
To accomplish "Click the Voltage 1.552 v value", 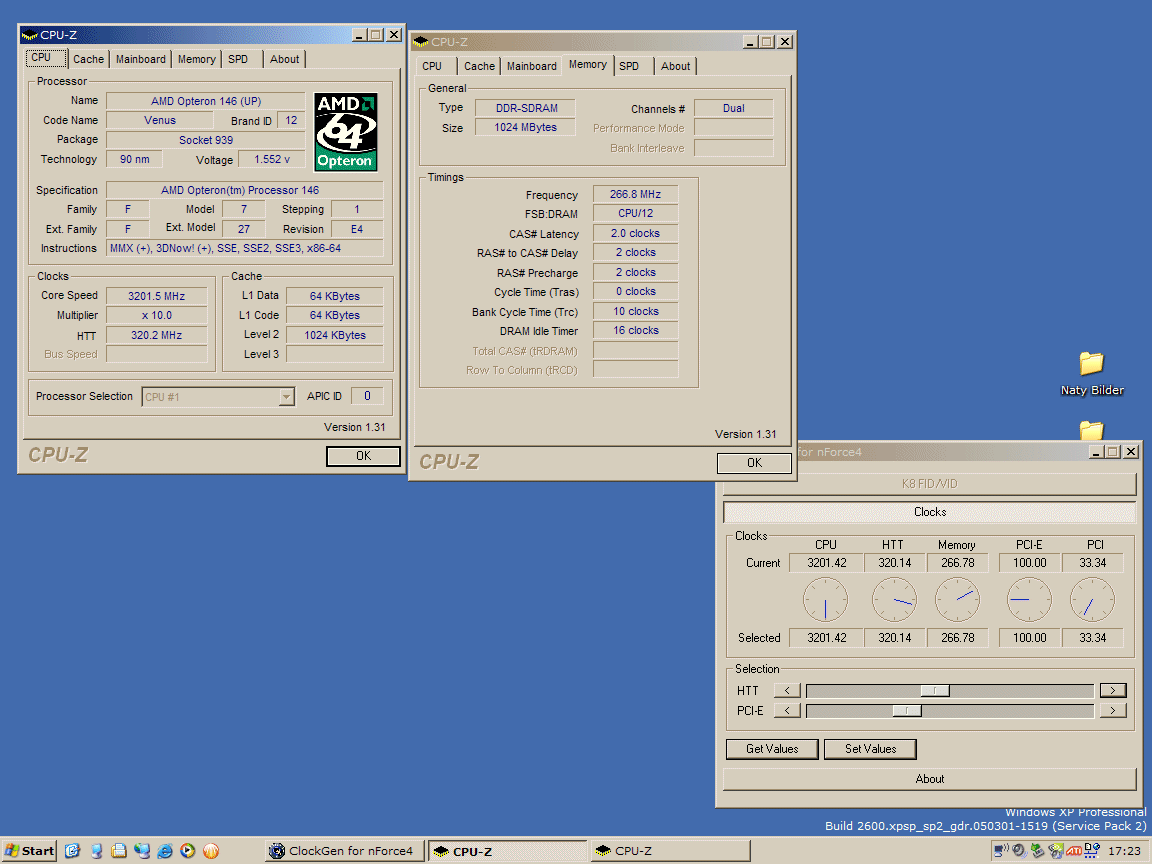I will pos(272,159).
